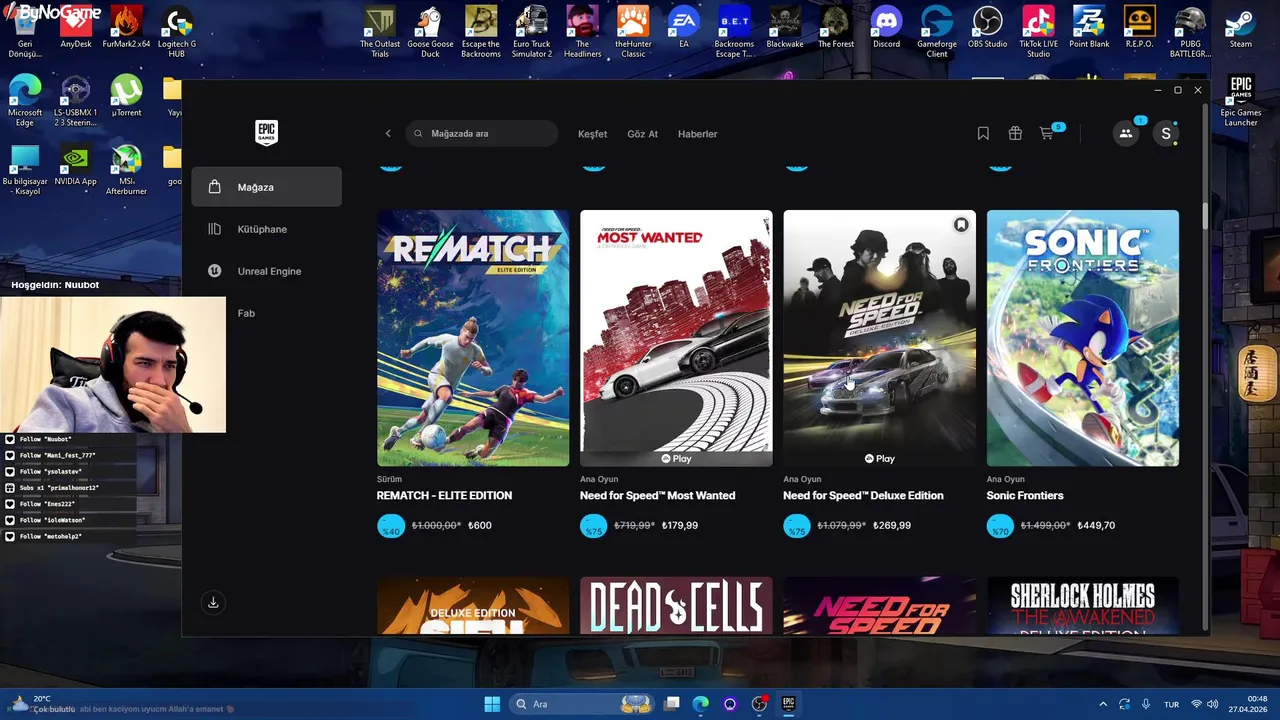
Task: Open the OBS Studio desktop shortcut
Action: 988,27
